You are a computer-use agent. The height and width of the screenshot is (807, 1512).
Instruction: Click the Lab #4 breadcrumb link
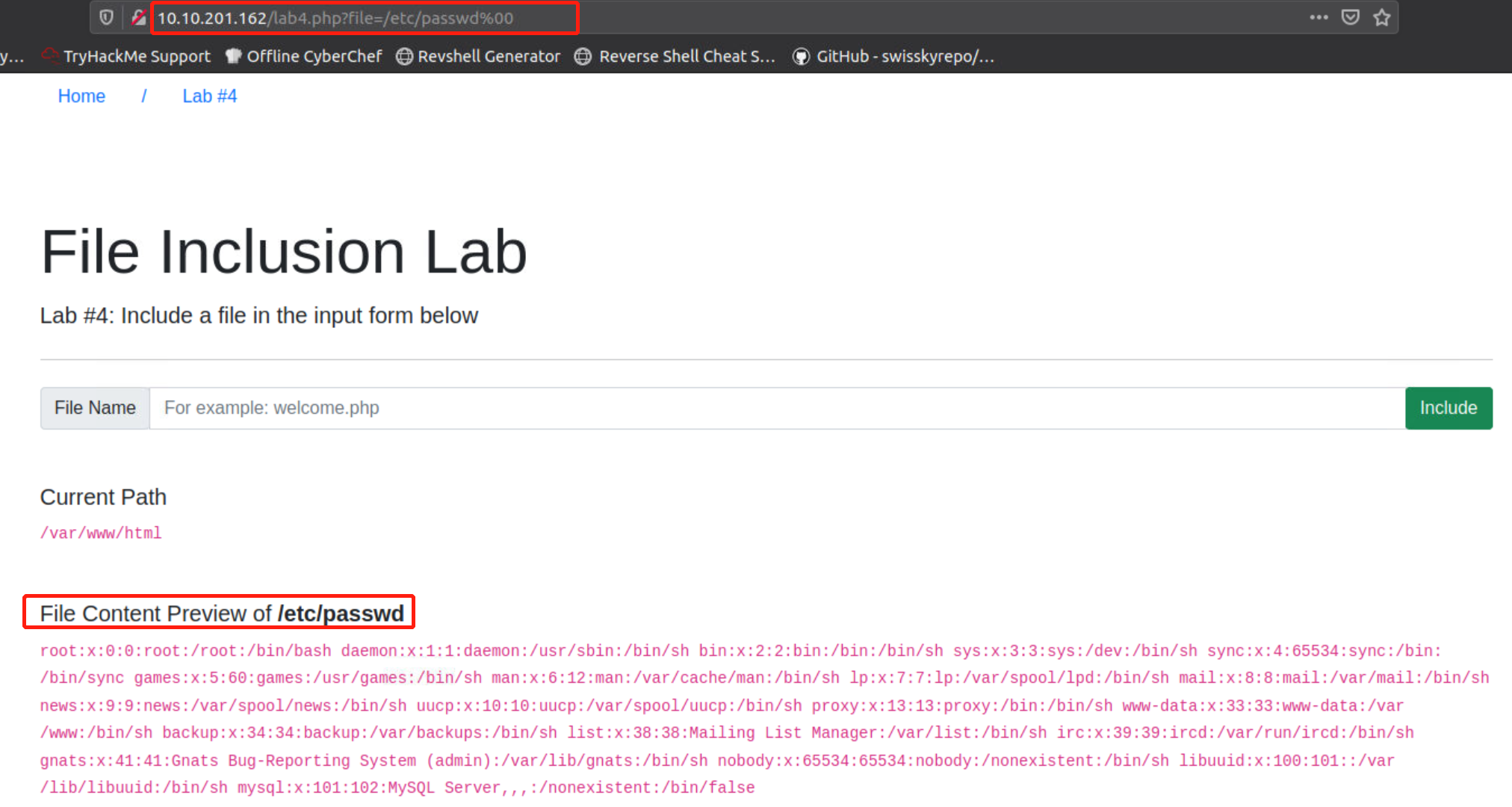[209, 96]
